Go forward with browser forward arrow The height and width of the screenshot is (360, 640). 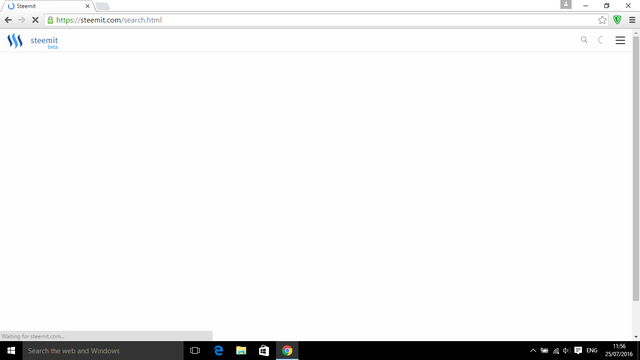pyautogui.click(x=21, y=20)
